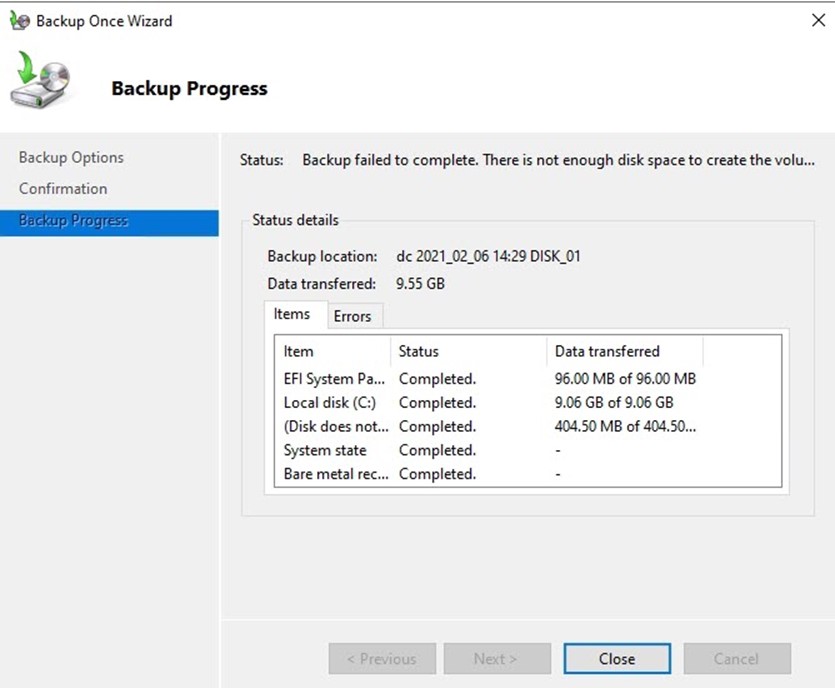Click the Previous button

[381, 659]
